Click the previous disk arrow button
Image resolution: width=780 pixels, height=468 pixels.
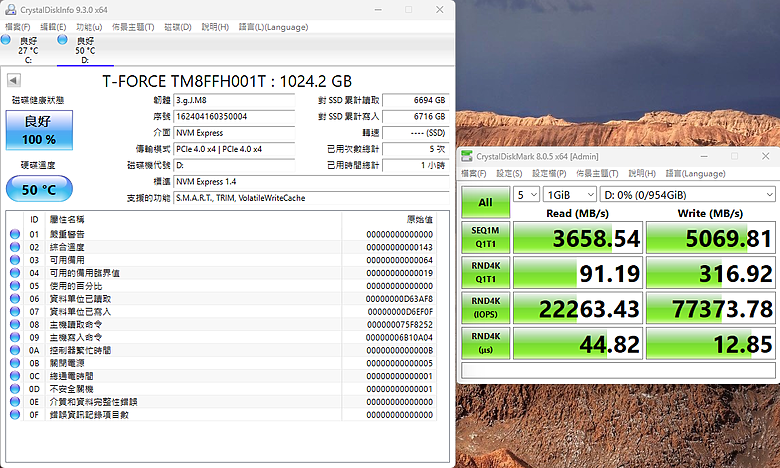[x=14, y=80]
